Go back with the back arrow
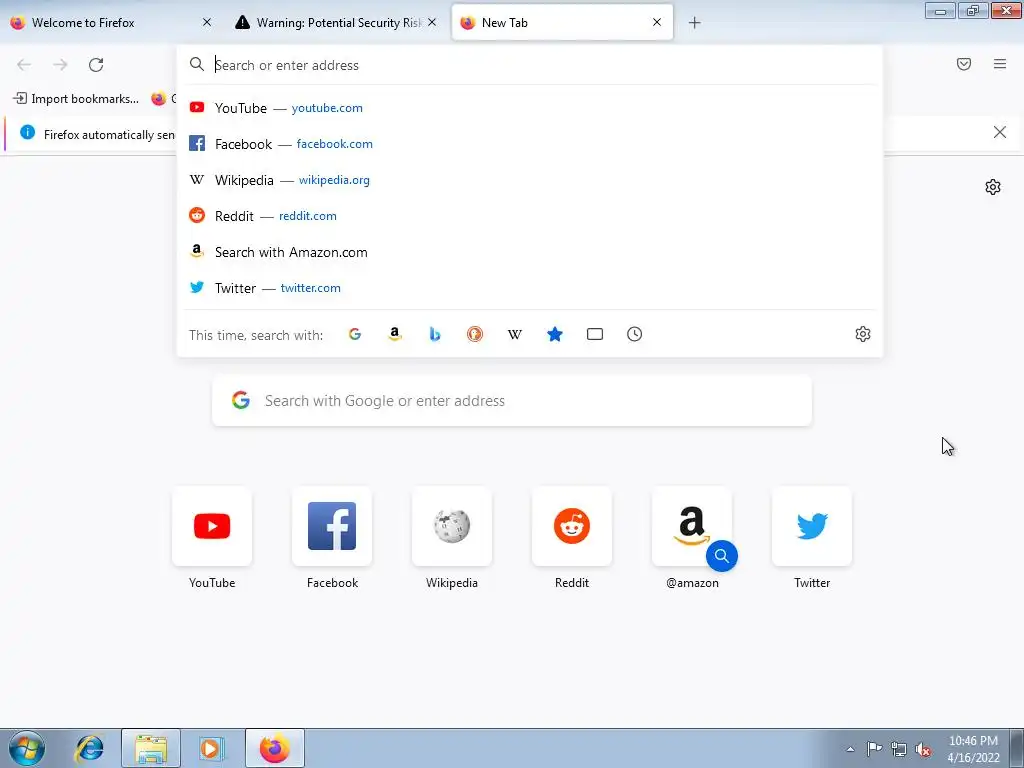The image size is (1024, 768). pyautogui.click(x=24, y=65)
